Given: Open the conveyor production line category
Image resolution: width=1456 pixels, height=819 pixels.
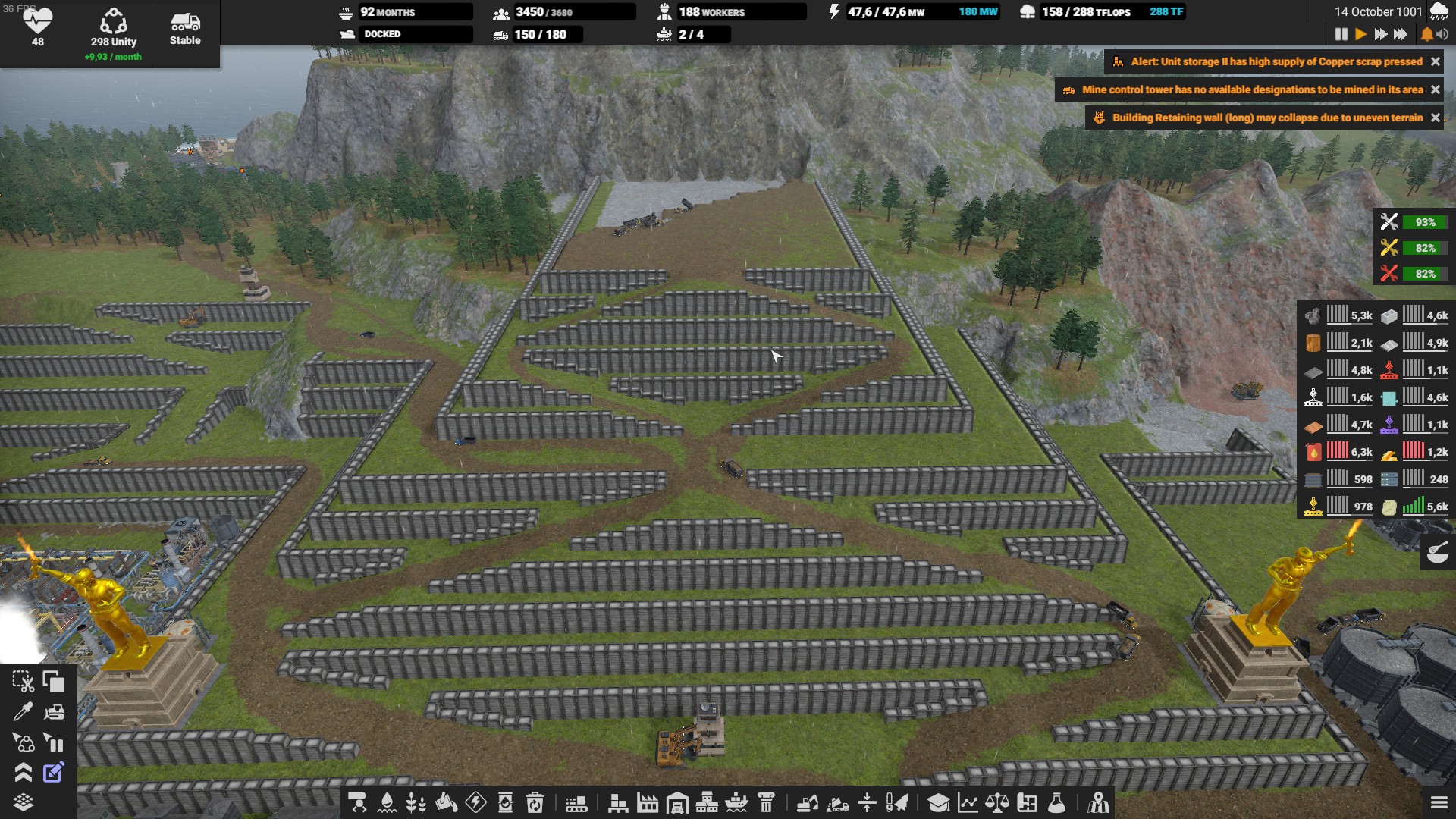Looking at the screenshot, I should coord(576,802).
